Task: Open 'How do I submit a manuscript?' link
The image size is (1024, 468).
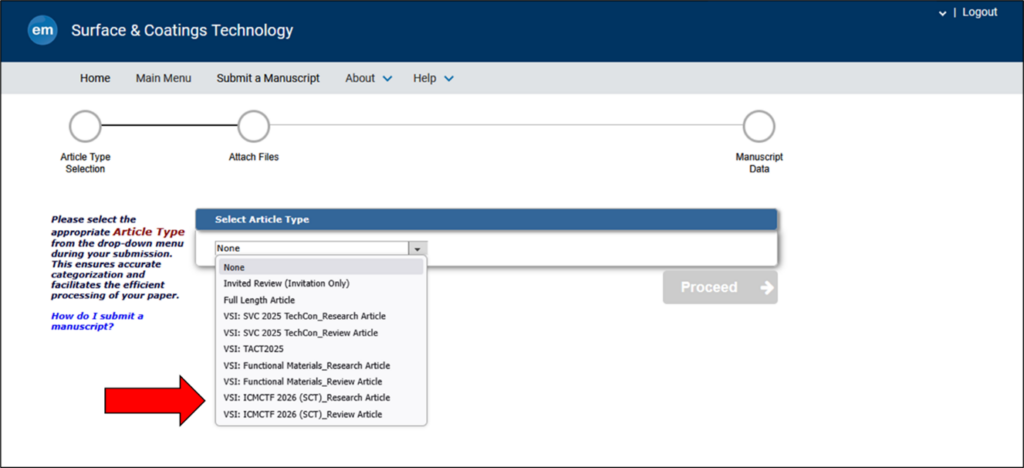Action: pos(97,321)
